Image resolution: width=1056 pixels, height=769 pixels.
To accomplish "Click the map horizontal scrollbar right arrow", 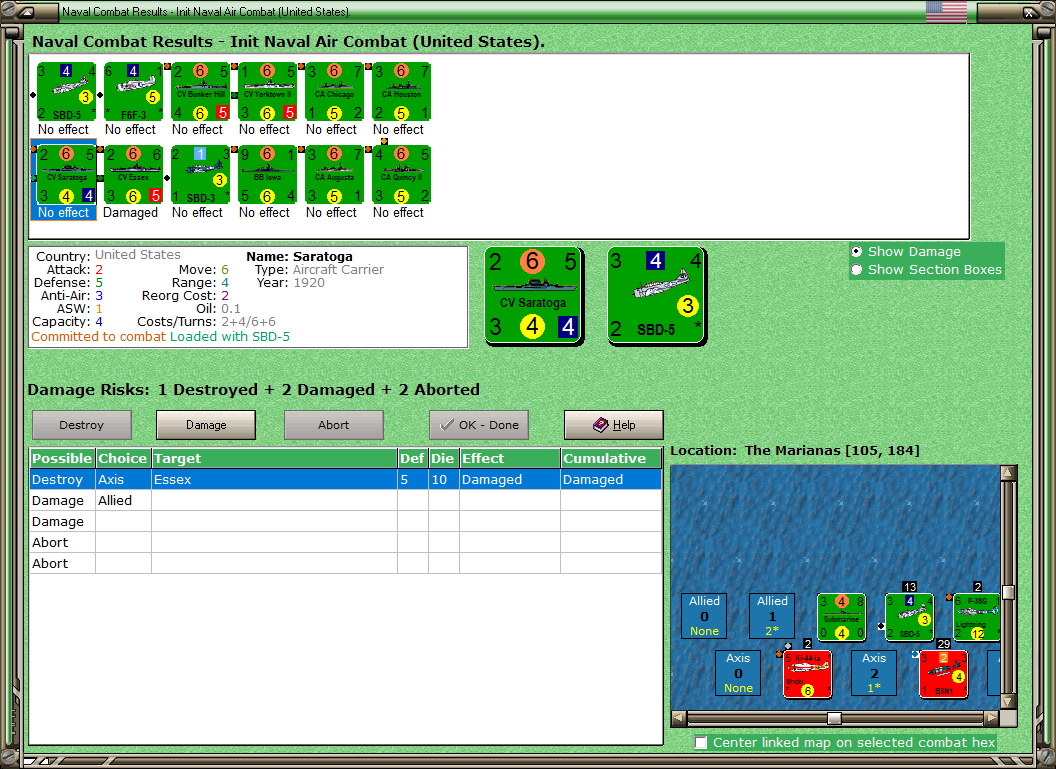I will coord(991,718).
